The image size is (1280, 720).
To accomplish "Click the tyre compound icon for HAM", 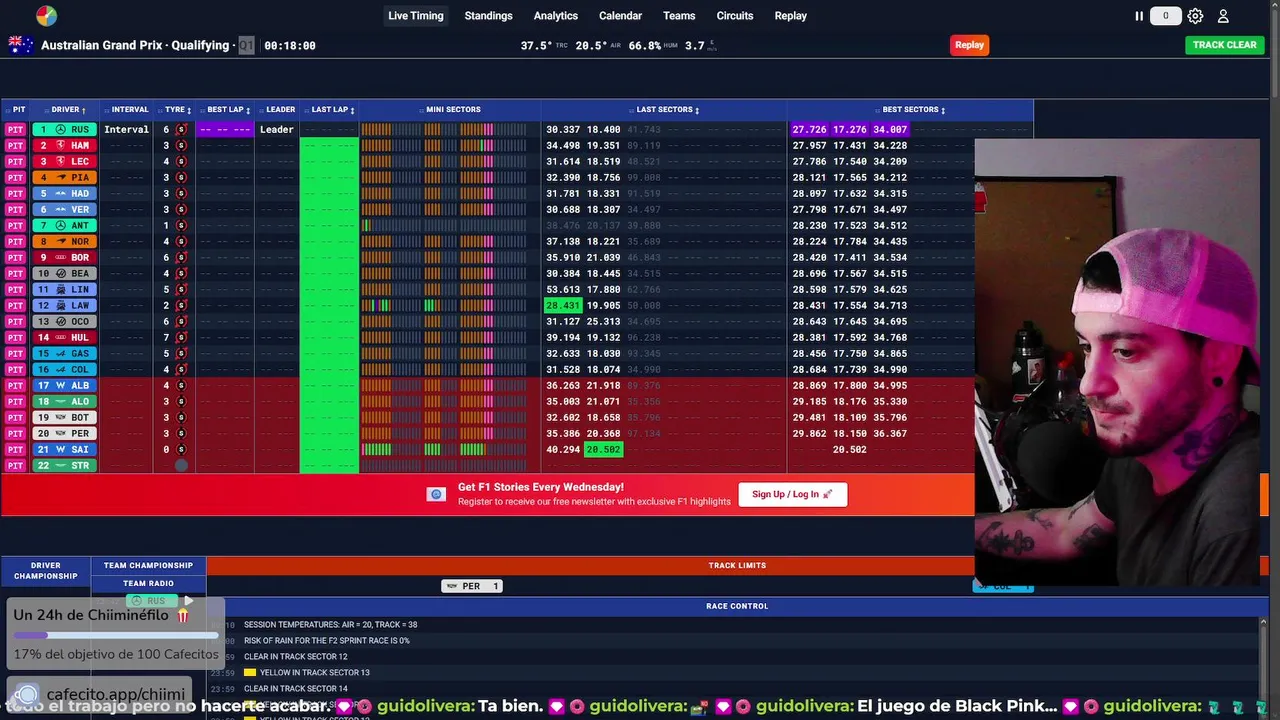I will click(x=181, y=146).
